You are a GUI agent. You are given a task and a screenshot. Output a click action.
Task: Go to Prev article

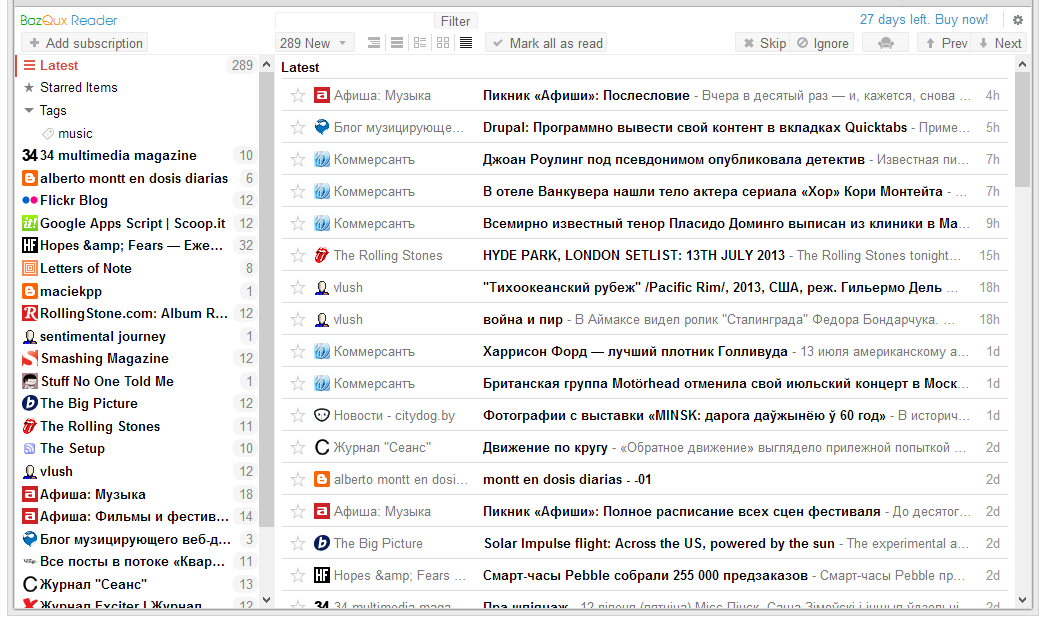click(945, 43)
